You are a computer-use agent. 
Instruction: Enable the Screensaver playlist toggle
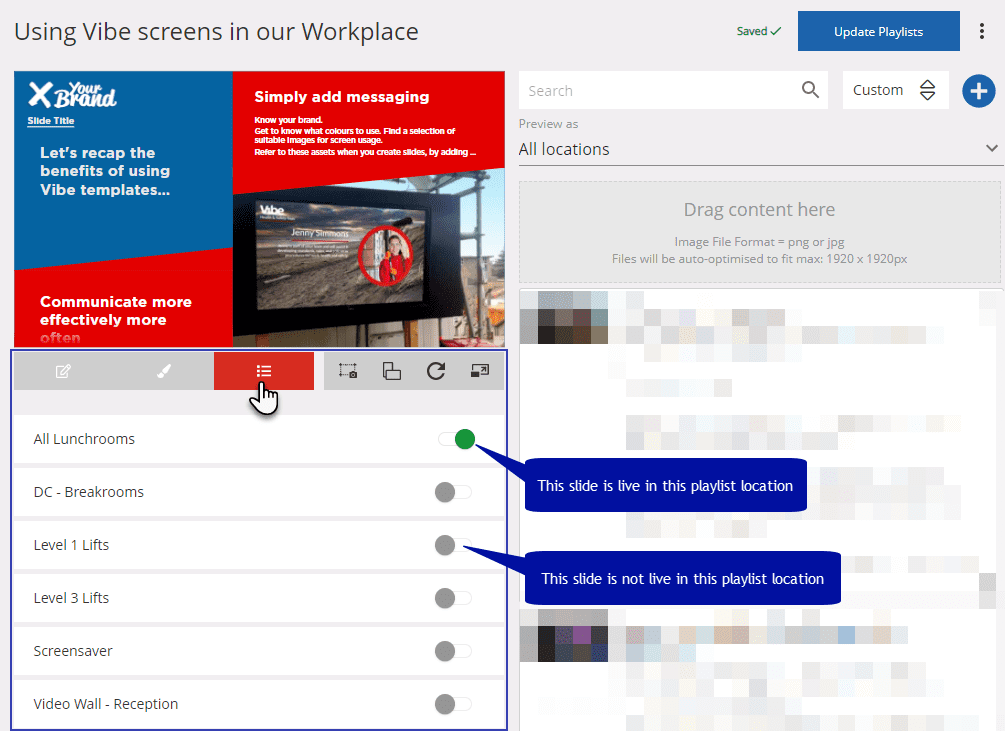coord(453,652)
